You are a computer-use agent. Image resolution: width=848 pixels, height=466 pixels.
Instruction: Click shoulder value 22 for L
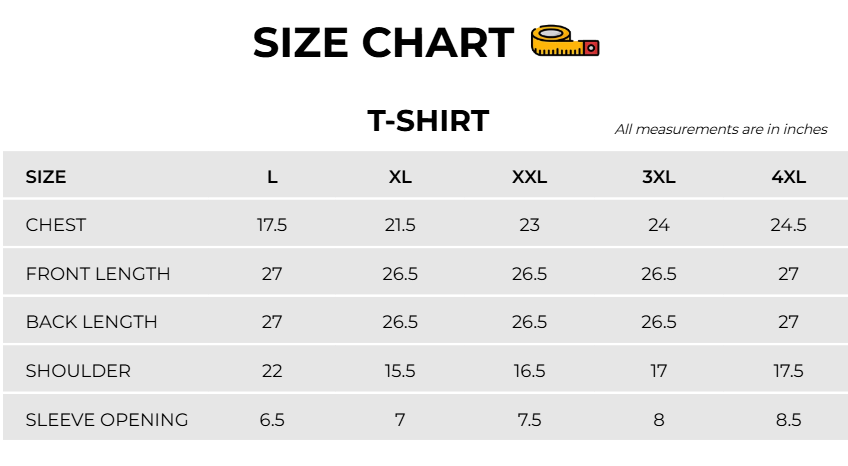(272, 371)
